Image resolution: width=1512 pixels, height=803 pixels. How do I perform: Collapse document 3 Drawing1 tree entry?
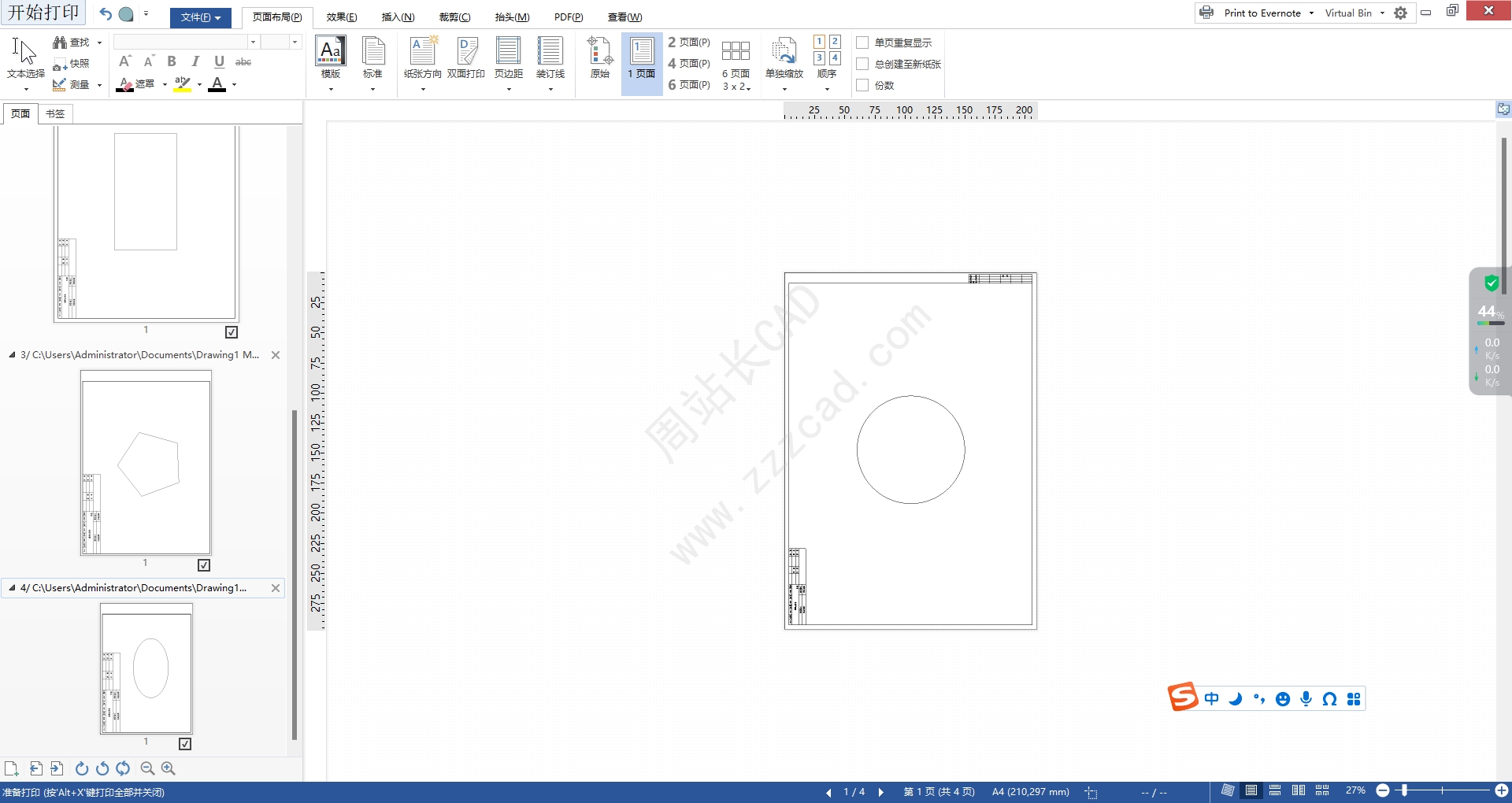tap(12, 355)
